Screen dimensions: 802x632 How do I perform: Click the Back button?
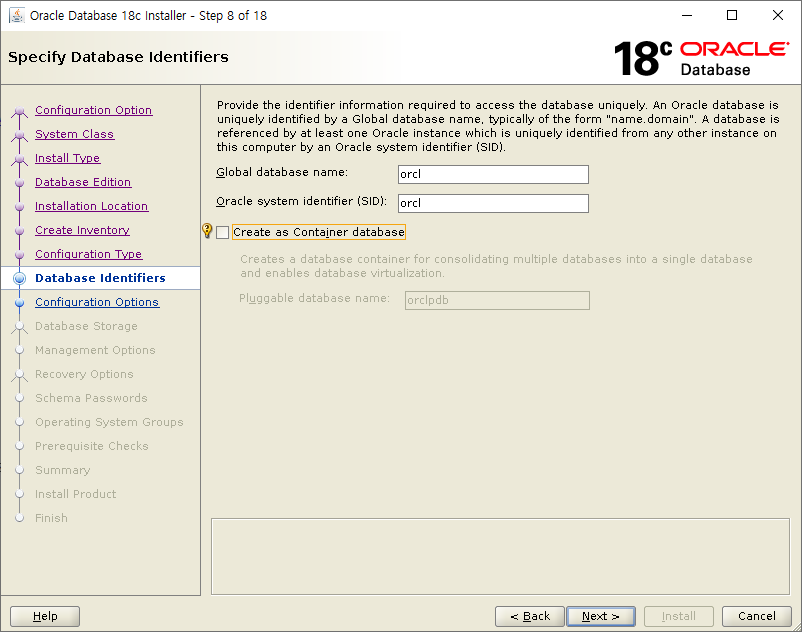pyautogui.click(x=530, y=616)
